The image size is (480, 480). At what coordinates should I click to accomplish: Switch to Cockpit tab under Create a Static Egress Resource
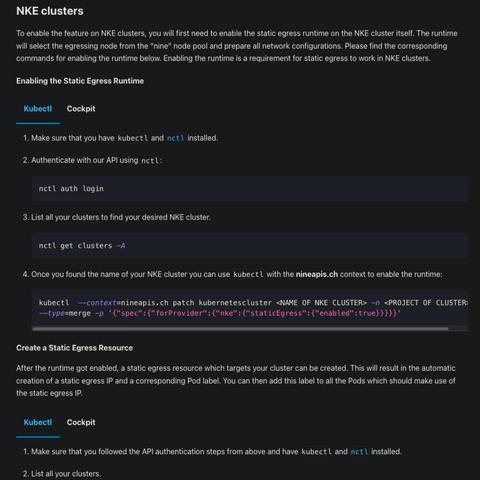(81, 423)
